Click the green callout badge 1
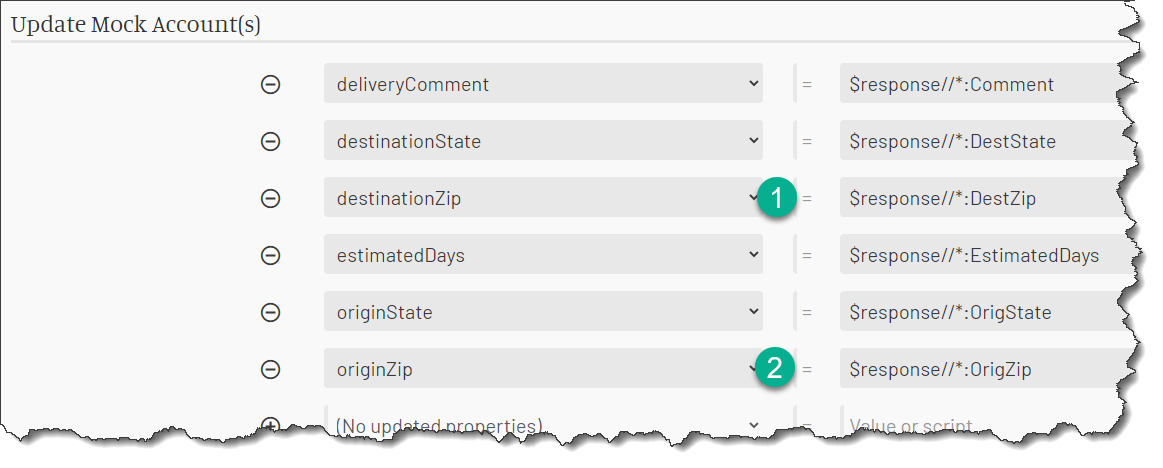The image size is (1163, 468). (x=776, y=198)
